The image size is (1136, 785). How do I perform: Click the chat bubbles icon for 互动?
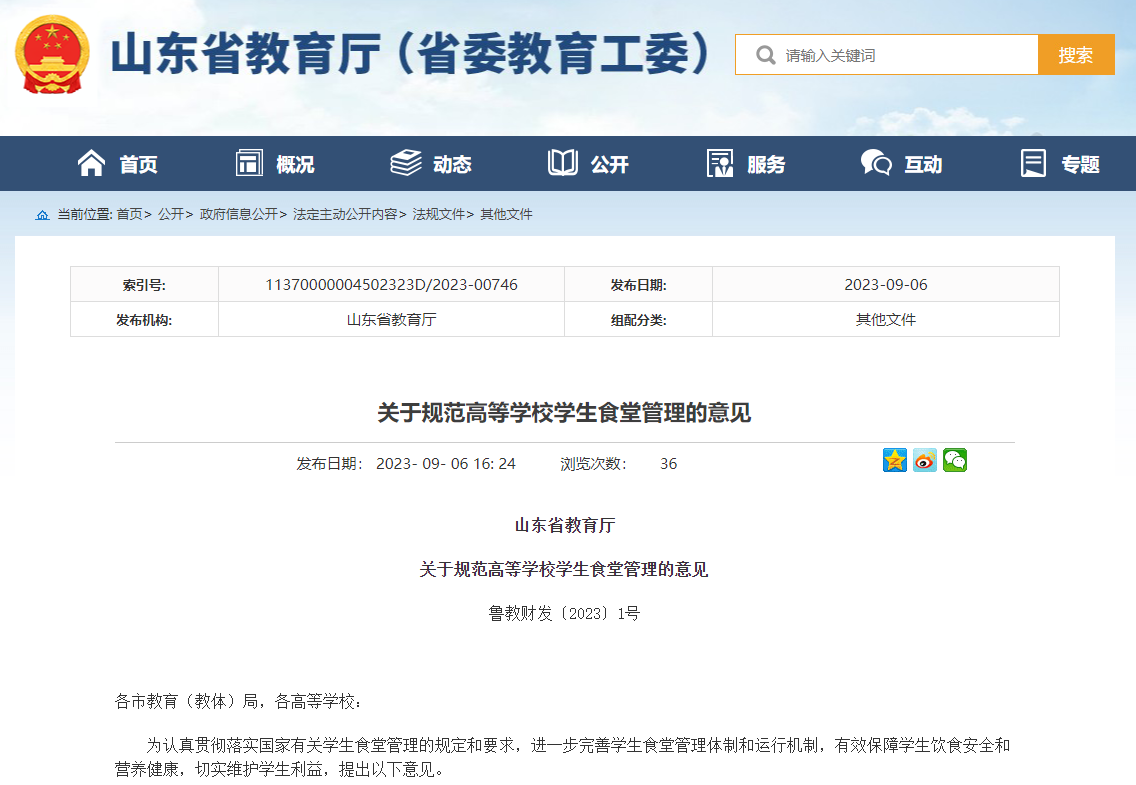pos(876,163)
